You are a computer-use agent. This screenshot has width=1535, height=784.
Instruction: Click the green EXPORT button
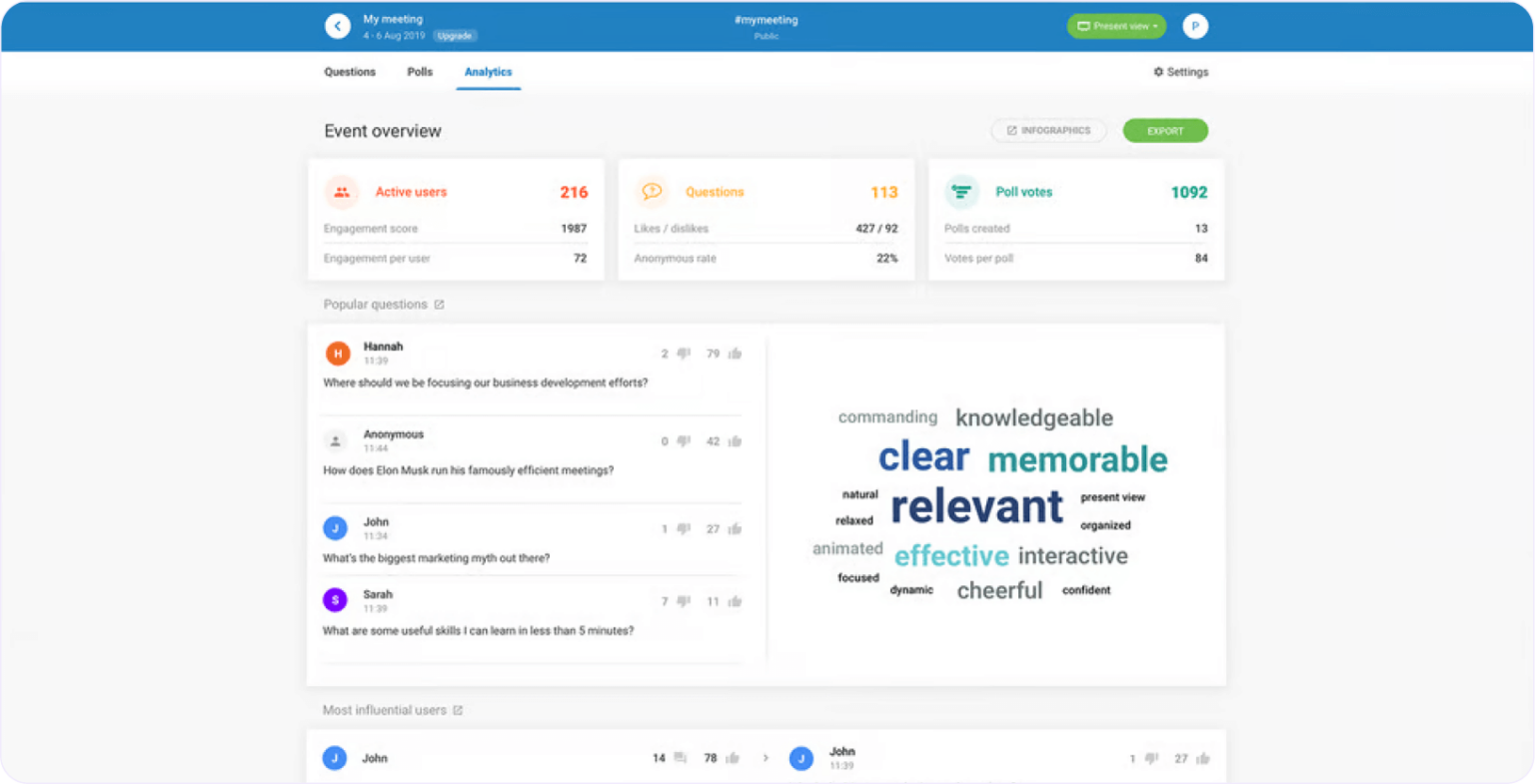1165,130
